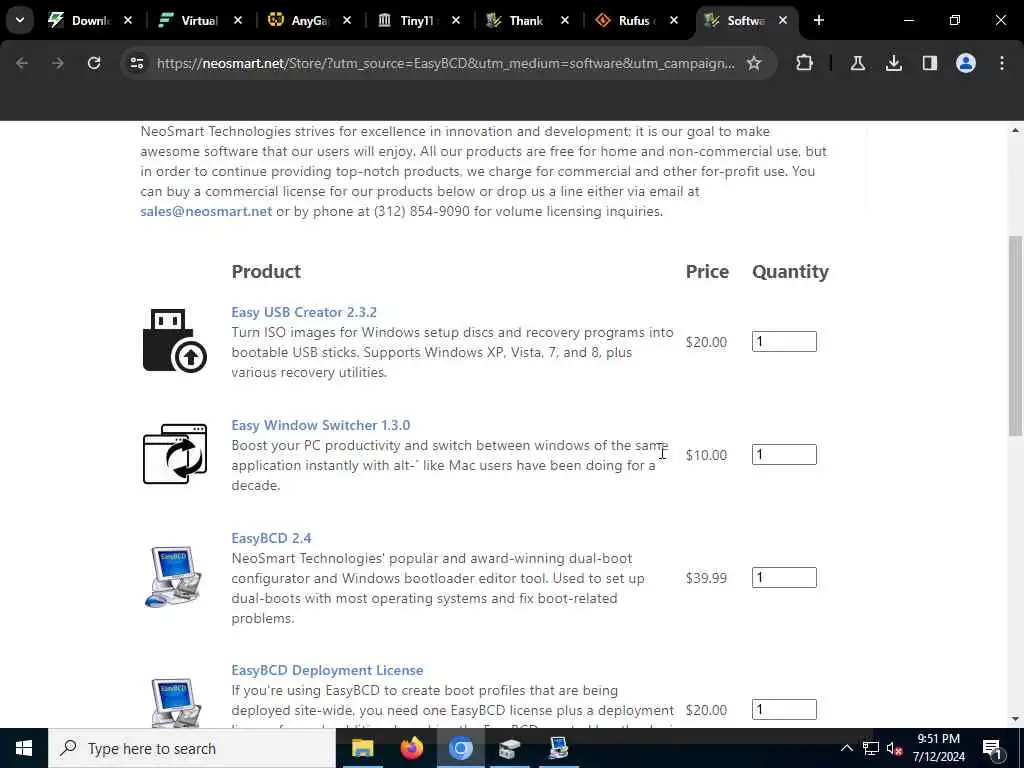Close the Tiny11 tab
This screenshot has width=1024, height=768.
point(456,20)
